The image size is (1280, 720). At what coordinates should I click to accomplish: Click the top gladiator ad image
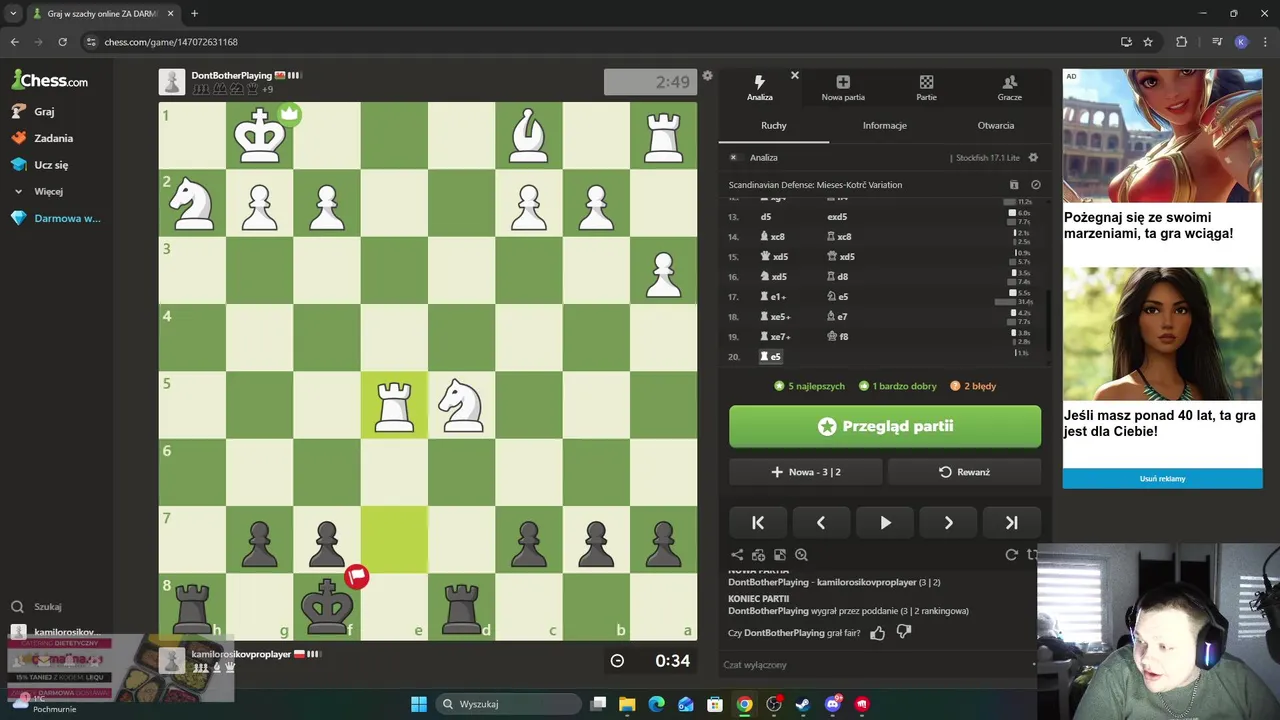[x=1162, y=135]
